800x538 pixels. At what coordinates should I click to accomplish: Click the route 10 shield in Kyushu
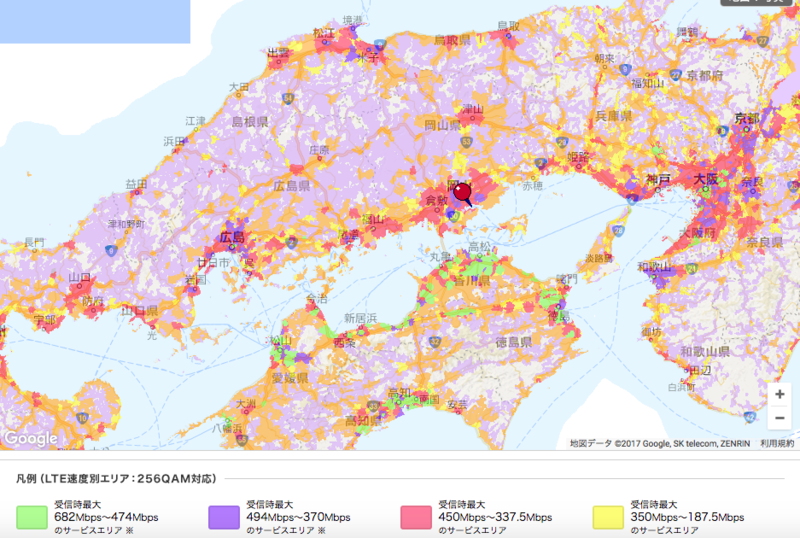coord(82,418)
